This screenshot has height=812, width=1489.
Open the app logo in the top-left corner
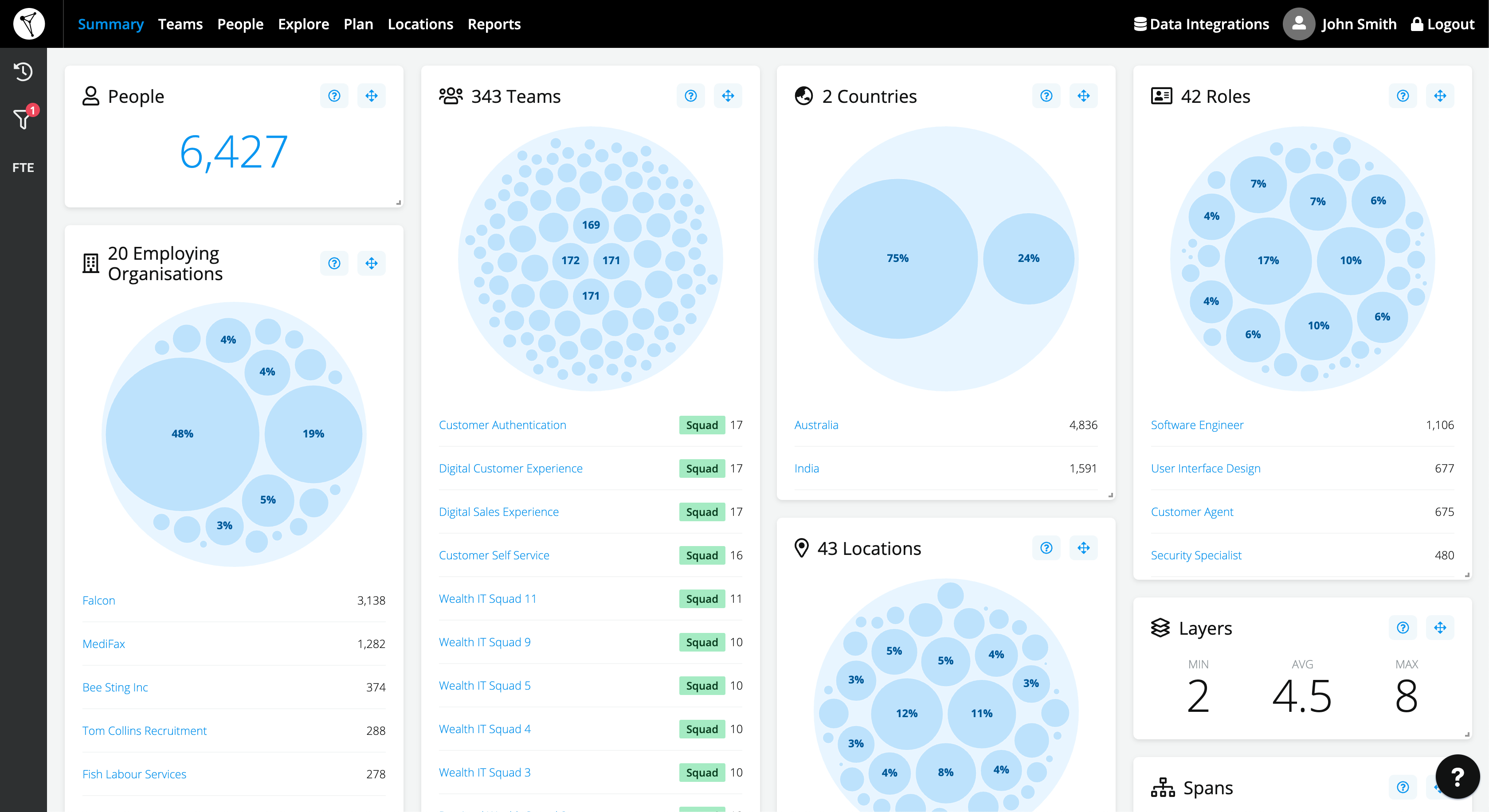[28, 23]
